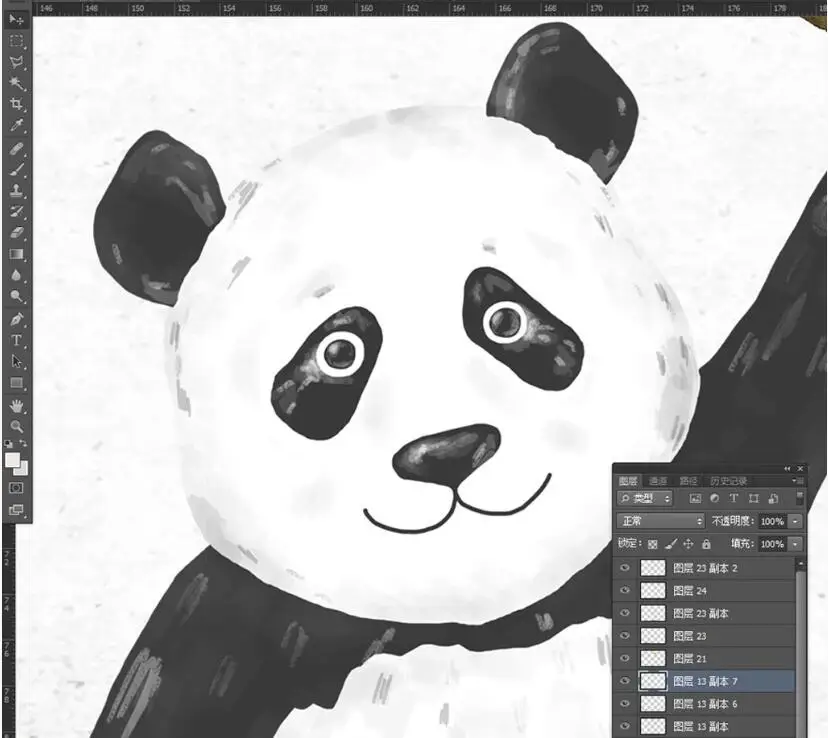The height and width of the screenshot is (738, 828).
Task: Select the Blur tool
Action: [x=16, y=275]
